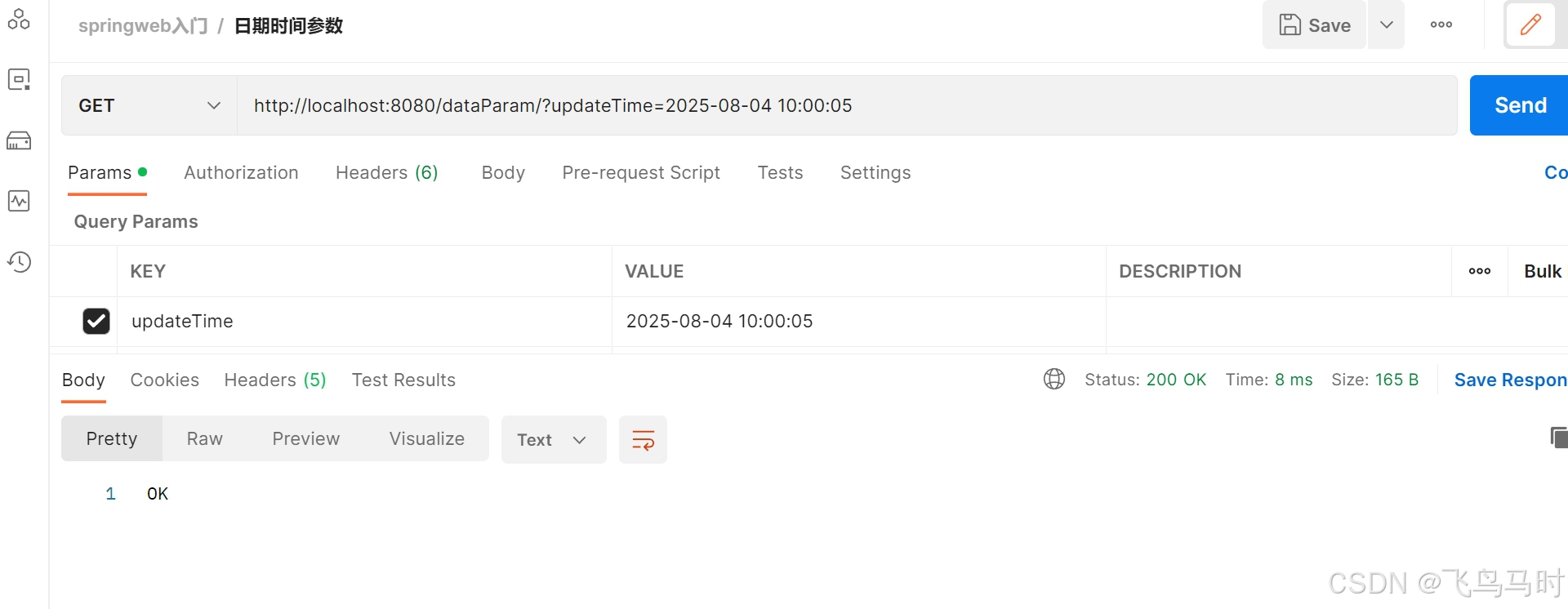Viewport: 1568px width, 609px height.
Task: Open the Monitors sidebar icon
Action: coord(19,201)
